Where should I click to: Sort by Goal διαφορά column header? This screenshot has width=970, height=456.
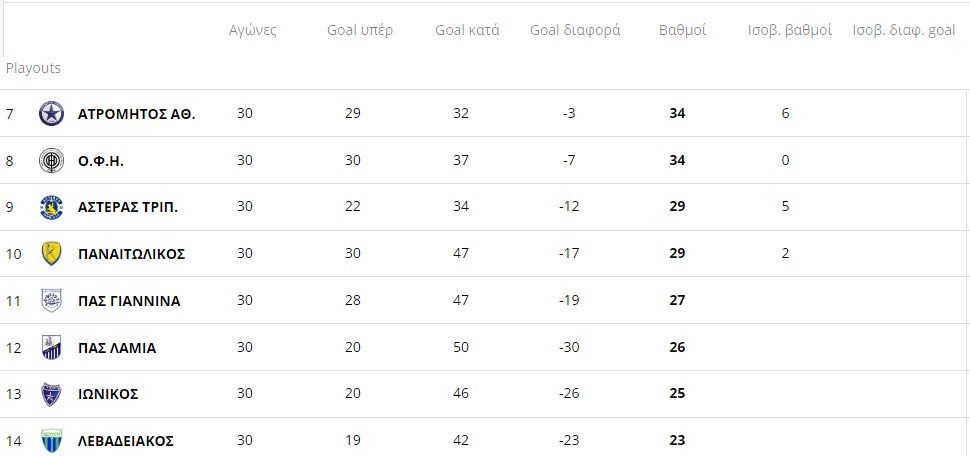(x=575, y=30)
